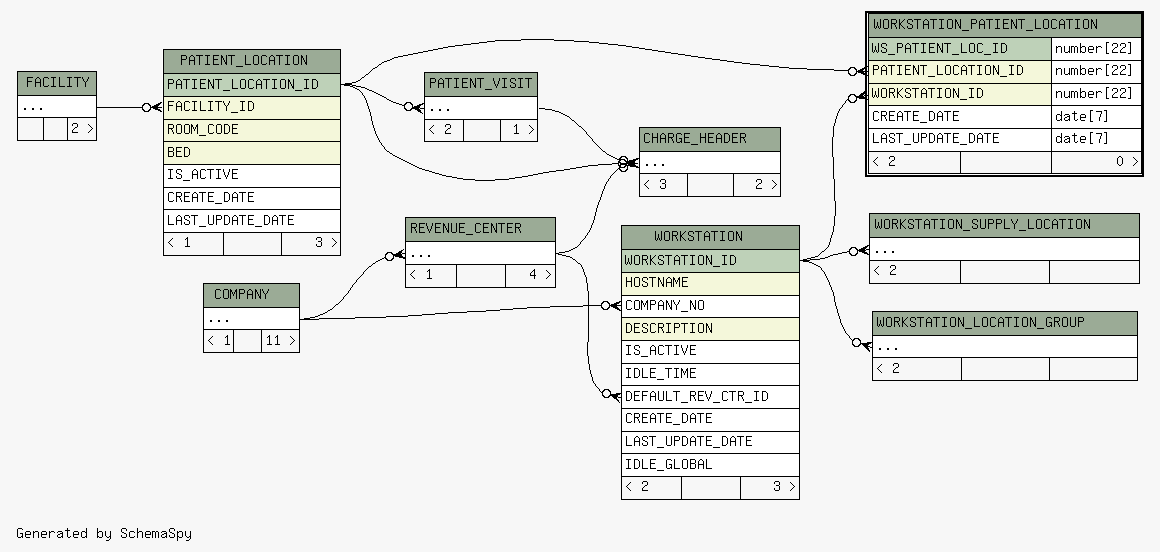Select the IDLE_TIME column row
The width and height of the screenshot is (1160, 552).
(710, 374)
